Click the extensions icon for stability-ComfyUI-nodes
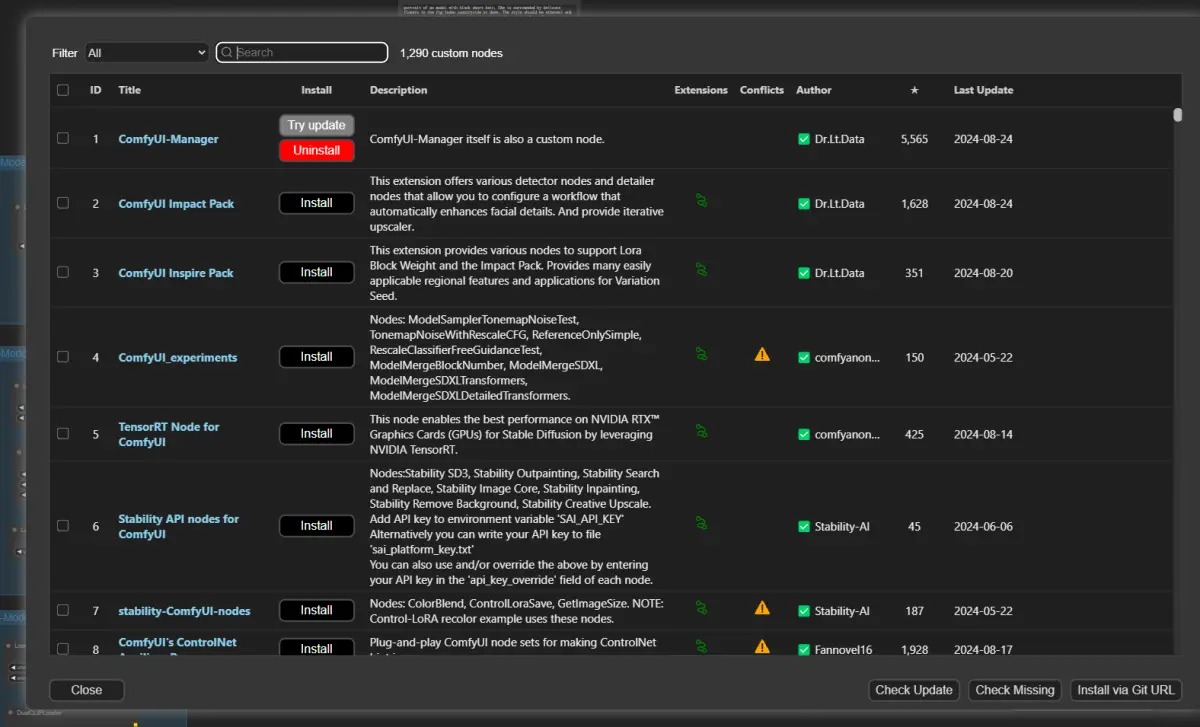1200x727 pixels. (x=702, y=607)
